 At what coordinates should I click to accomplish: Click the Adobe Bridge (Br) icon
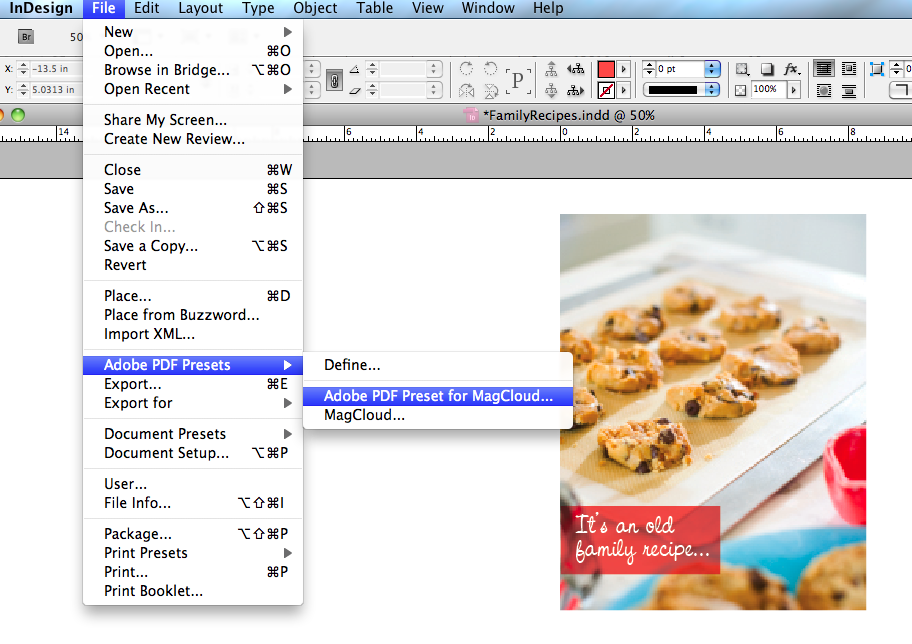pos(26,37)
